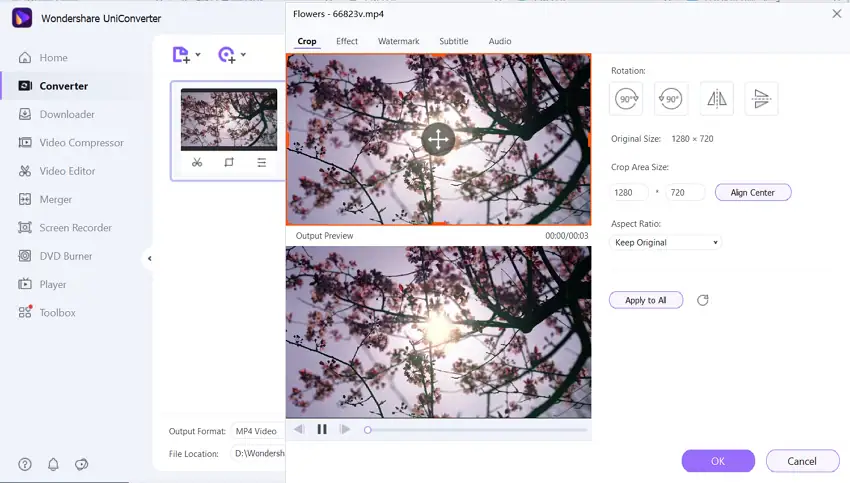Confirm with the OK button
The height and width of the screenshot is (483, 850).
718,461
